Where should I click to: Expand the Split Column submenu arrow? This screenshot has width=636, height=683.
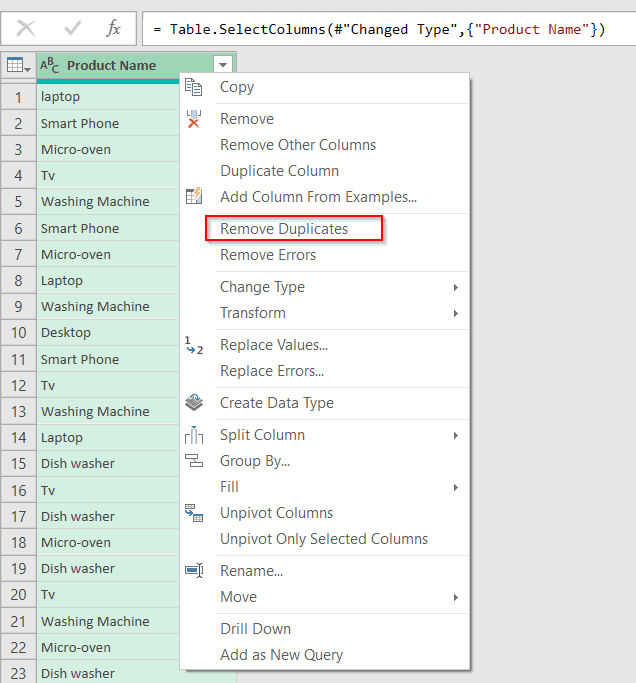(x=456, y=436)
